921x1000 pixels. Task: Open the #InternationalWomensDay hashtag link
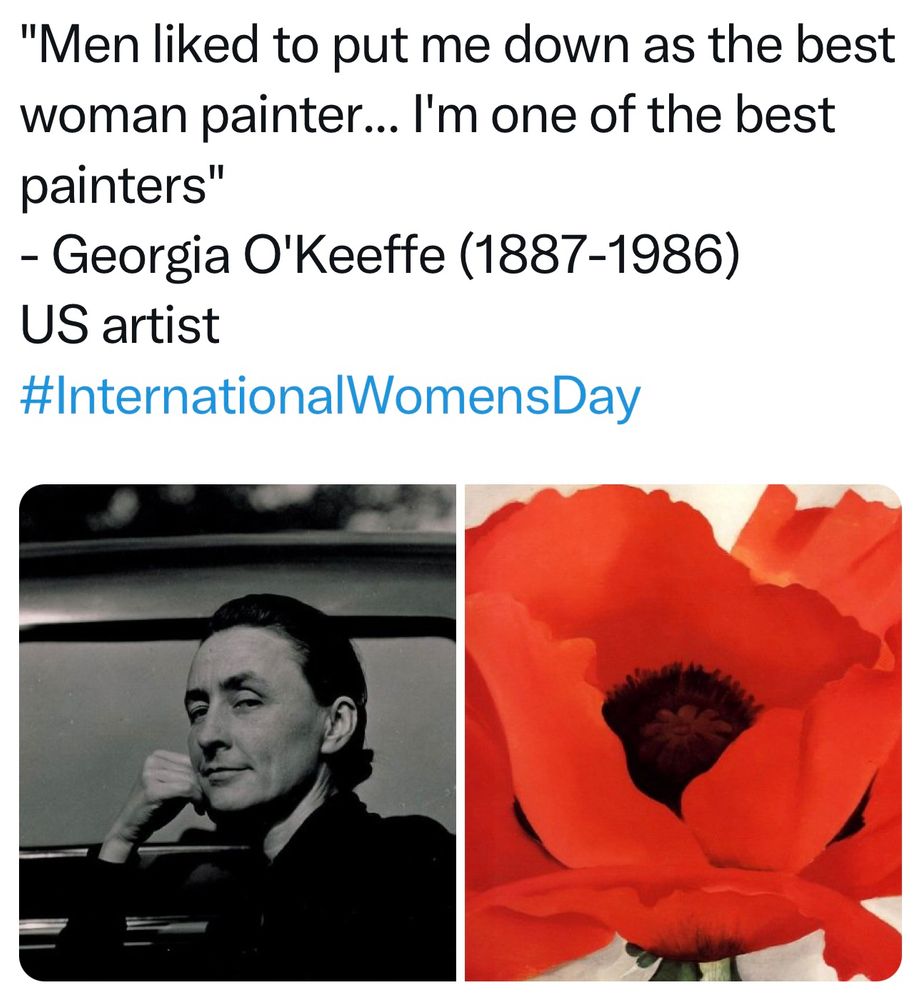(x=329, y=397)
